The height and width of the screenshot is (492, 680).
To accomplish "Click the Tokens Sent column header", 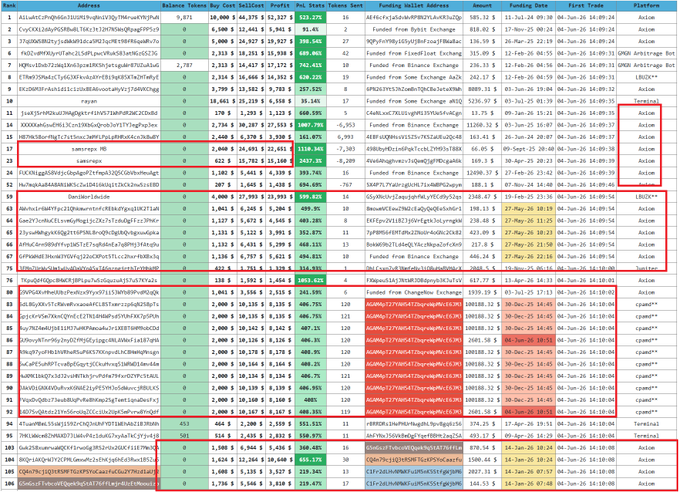I will (346, 6).
